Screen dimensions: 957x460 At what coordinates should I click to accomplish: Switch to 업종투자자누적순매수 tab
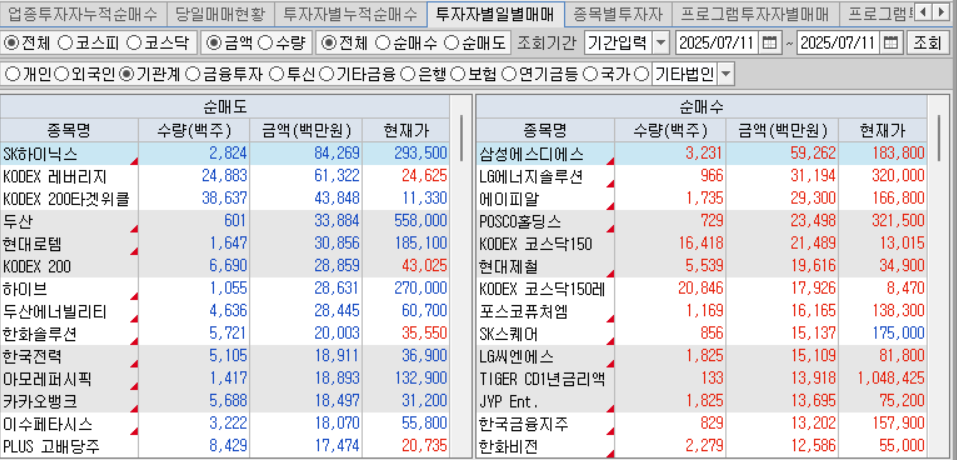click(x=83, y=13)
